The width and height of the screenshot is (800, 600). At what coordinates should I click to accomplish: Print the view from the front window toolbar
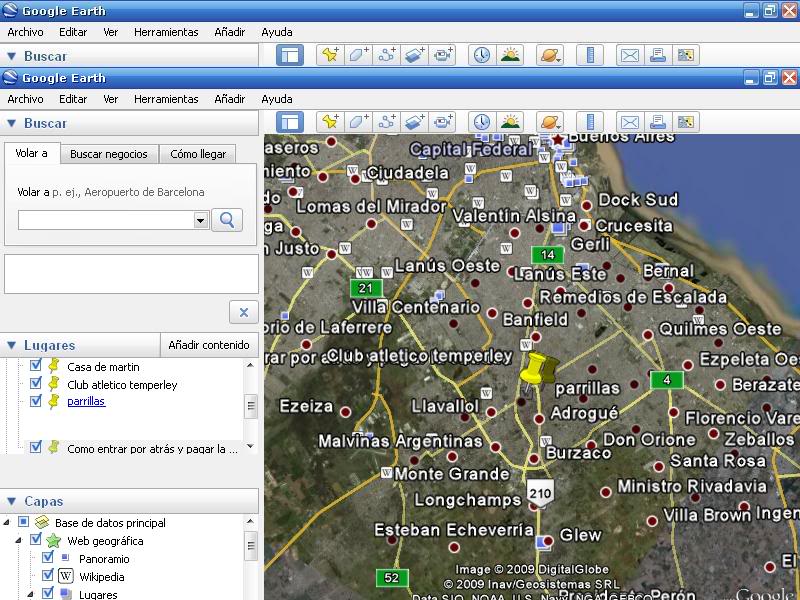pyautogui.click(x=658, y=122)
